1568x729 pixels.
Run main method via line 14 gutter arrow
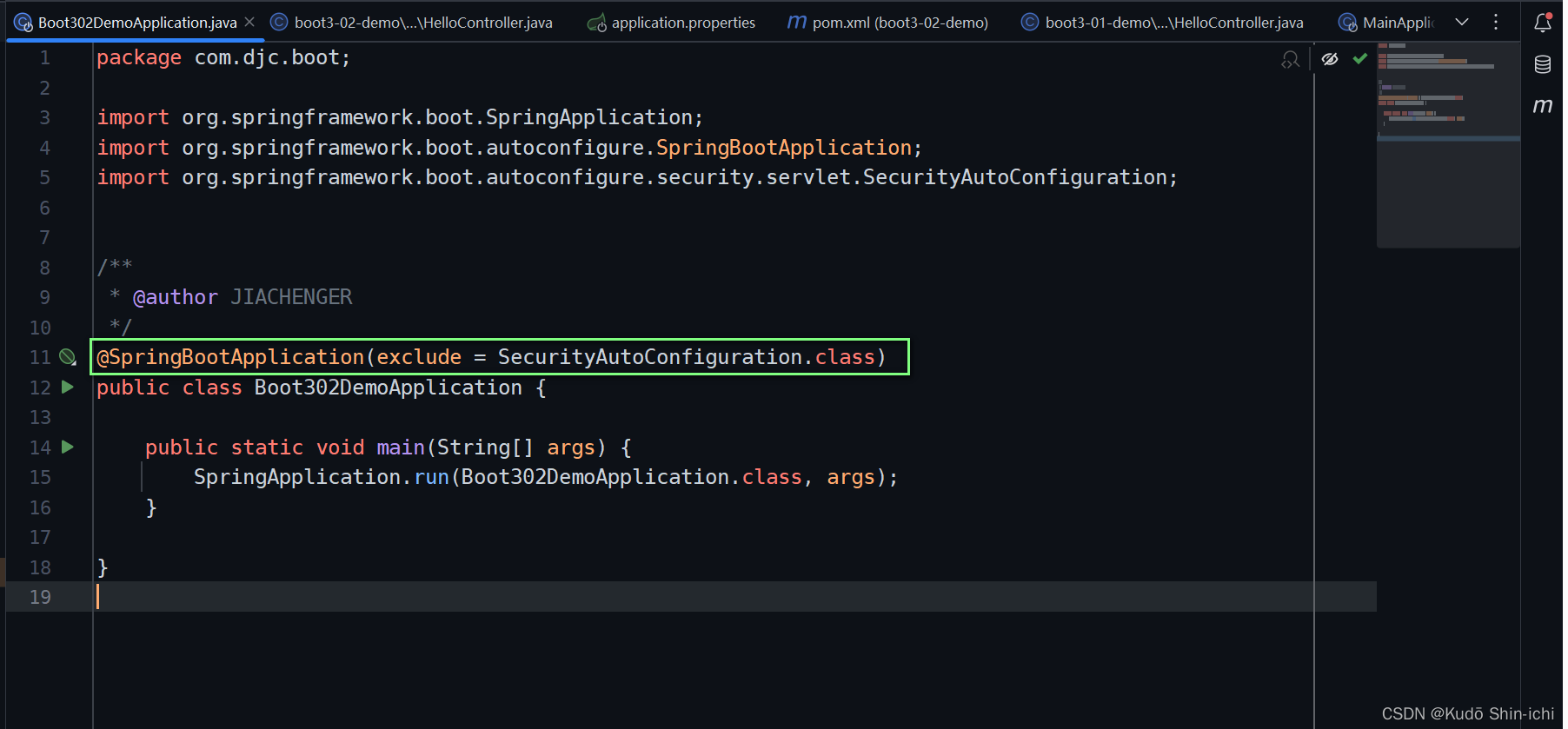[x=68, y=447]
